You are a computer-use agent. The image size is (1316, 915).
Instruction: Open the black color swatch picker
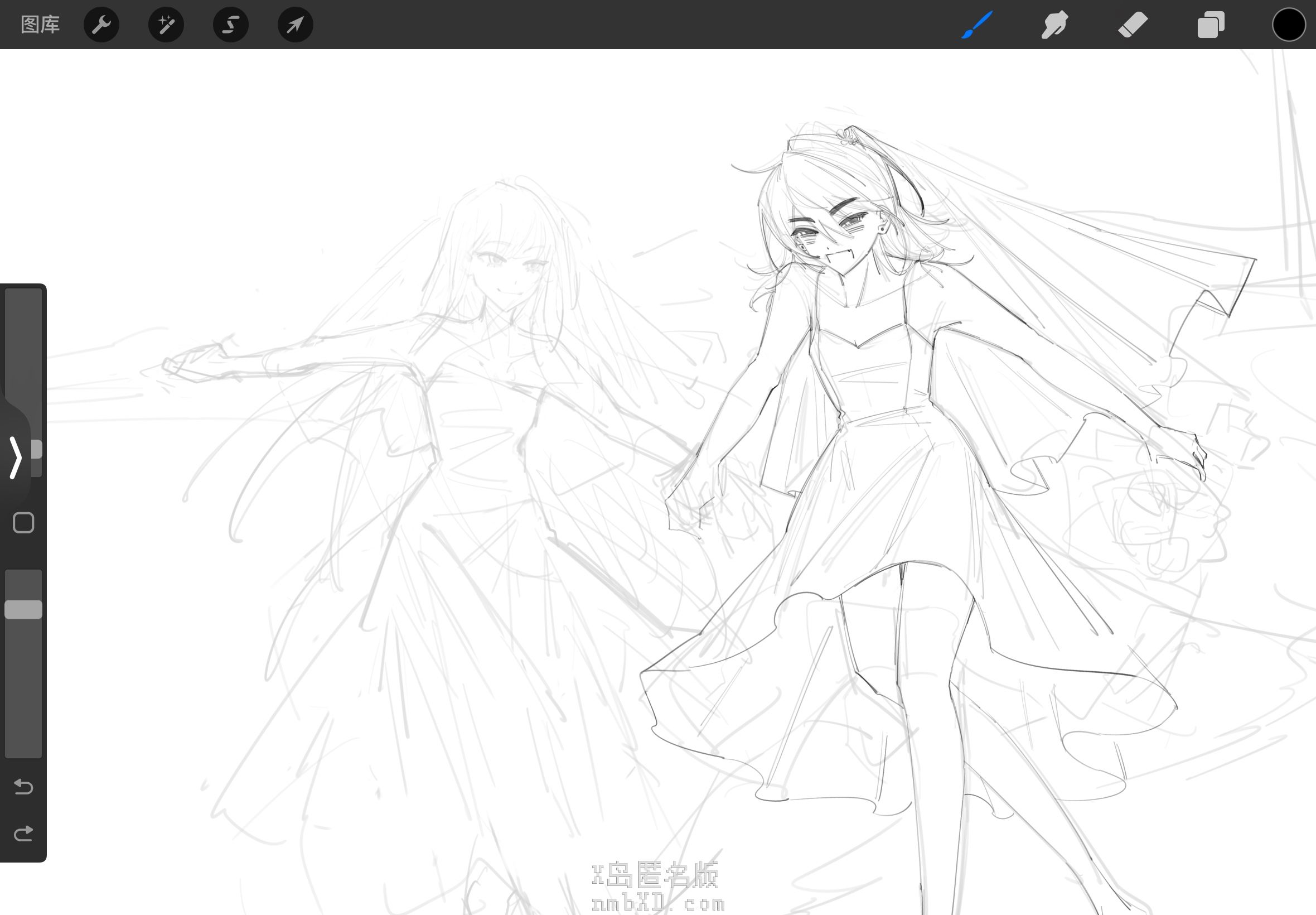[1289, 25]
